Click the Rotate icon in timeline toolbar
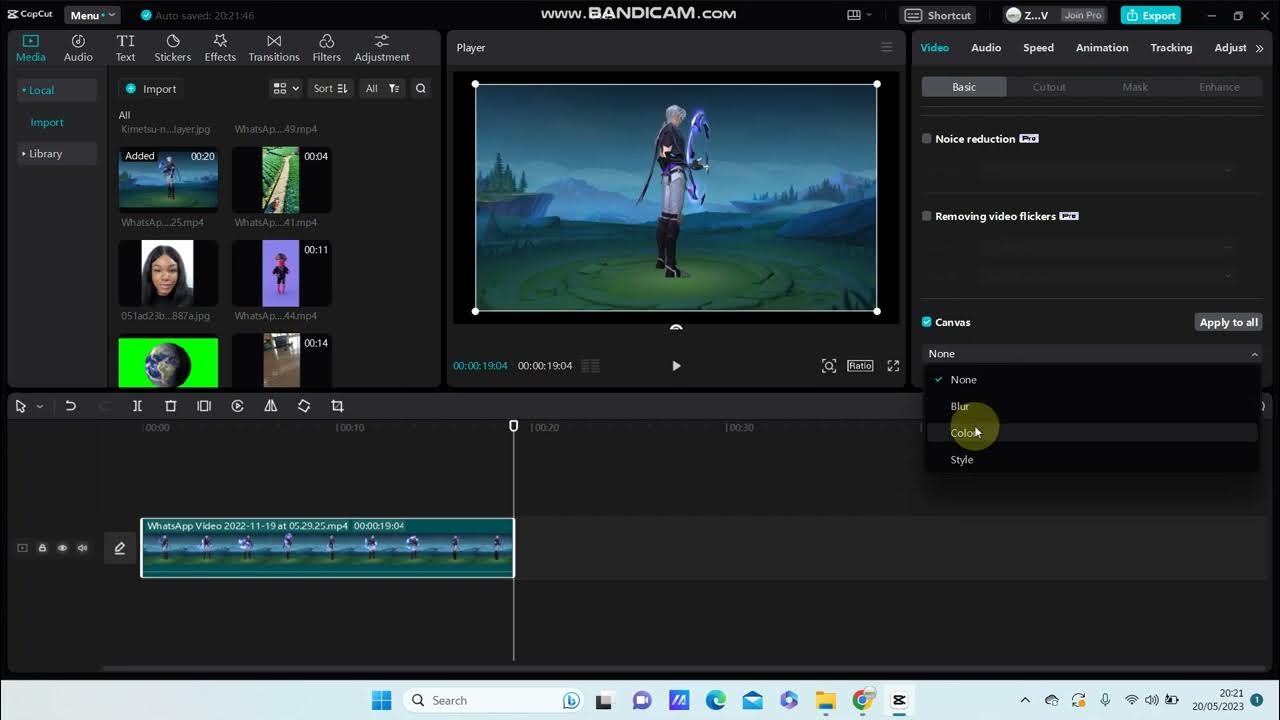Image resolution: width=1280 pixels, height=720 pixels. pyautogui.click(x=304, y=406)
